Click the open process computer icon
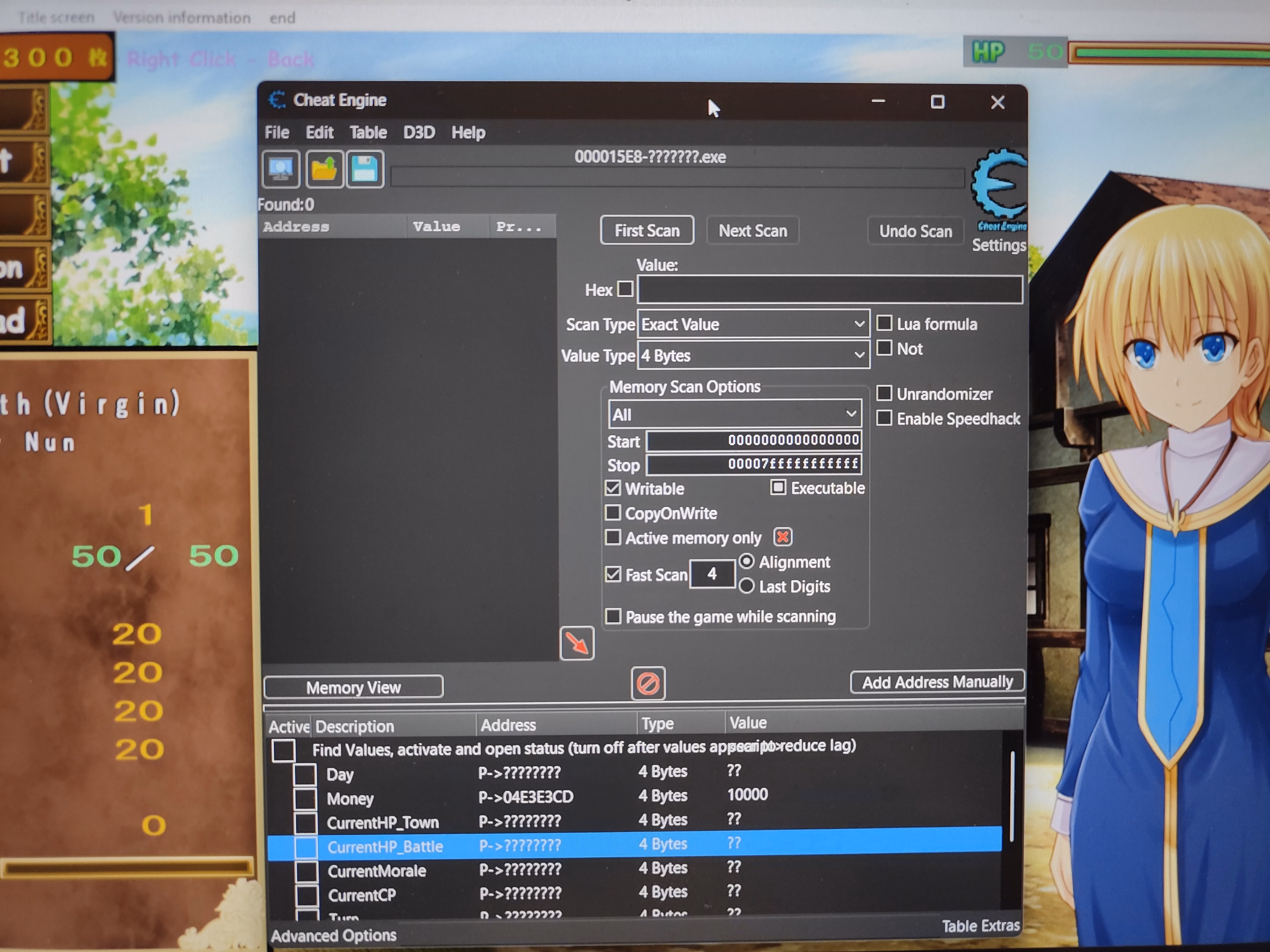 281,169
